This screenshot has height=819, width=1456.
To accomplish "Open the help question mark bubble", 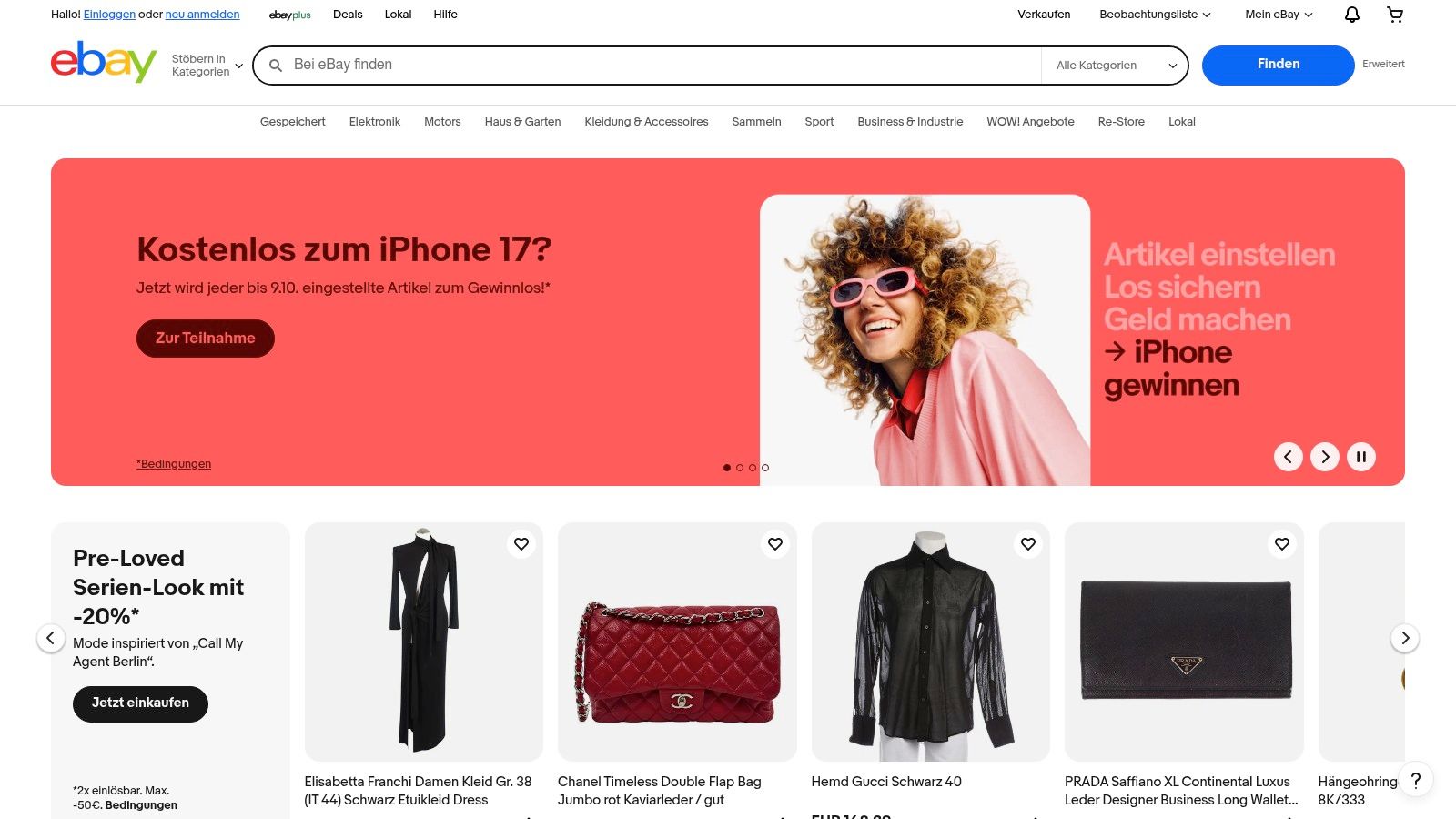I will (x=1415, y=780).
